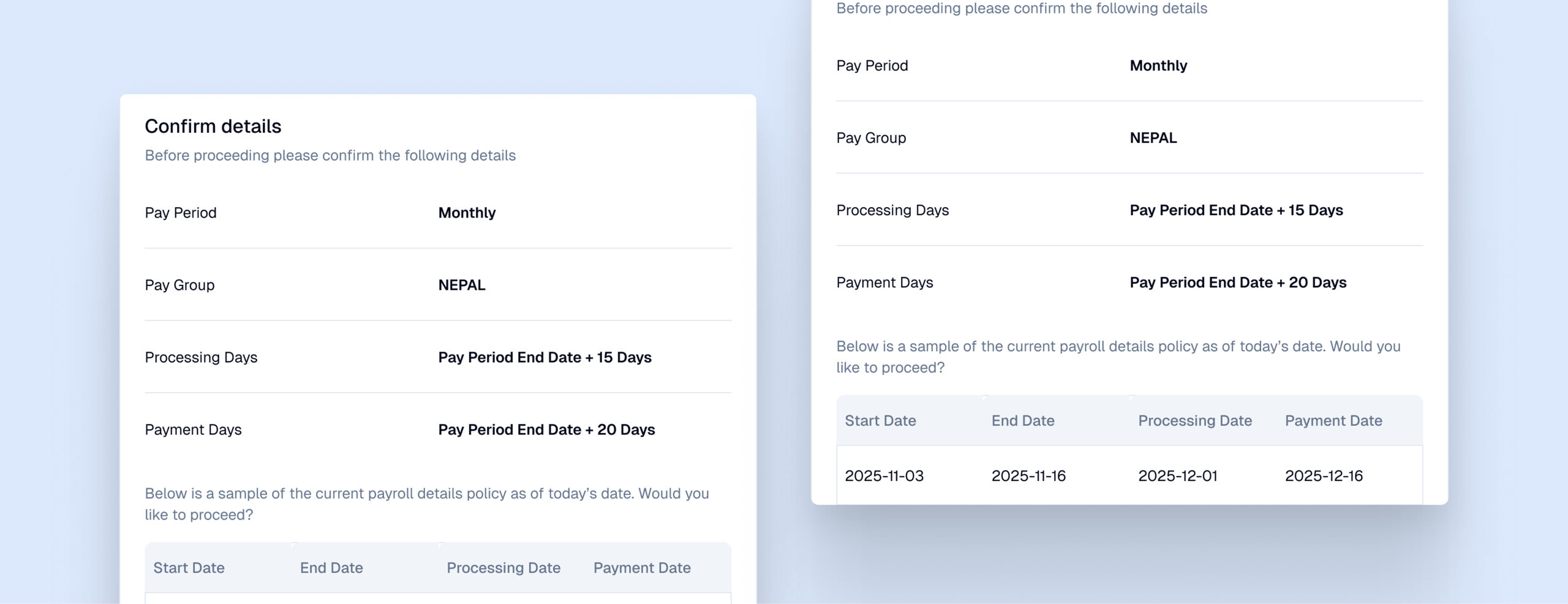Click the subtitle under the Confirm details heading
The height and width of the screenshot is (604, 1568).
(330, 156)
